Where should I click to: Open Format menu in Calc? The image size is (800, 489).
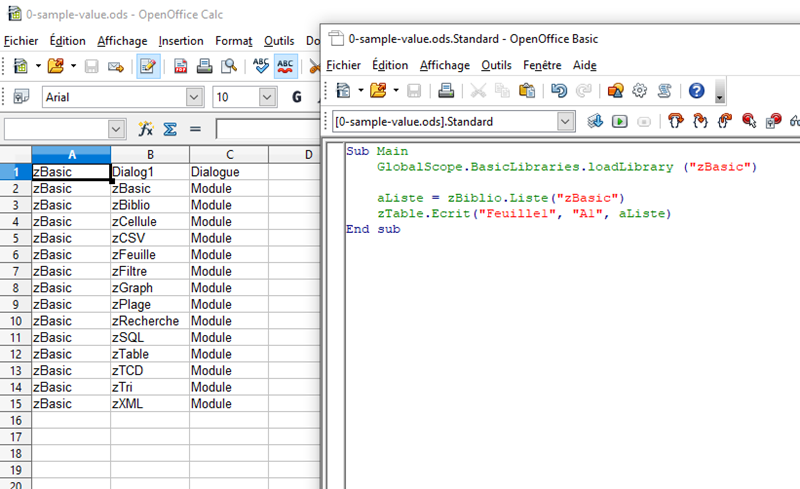pyautogui.click(x=234, y=41)
